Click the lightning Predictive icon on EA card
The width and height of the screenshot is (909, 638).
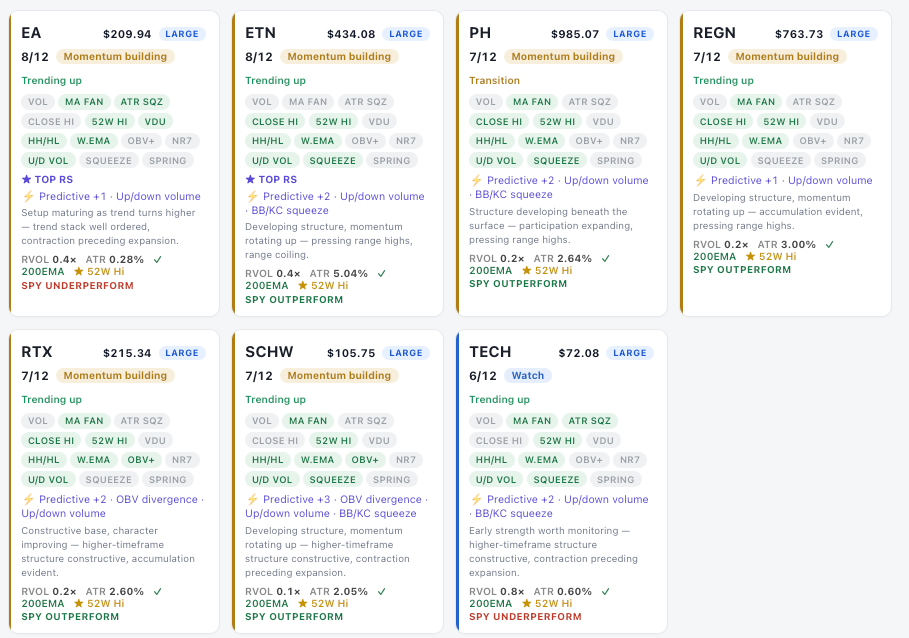point(28,196)
